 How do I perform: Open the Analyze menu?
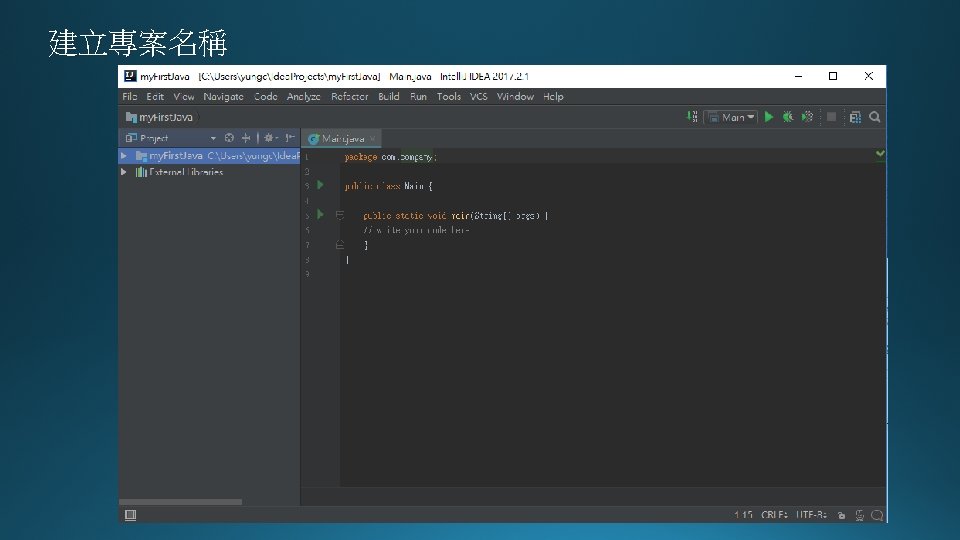click(x=304, y=97)
